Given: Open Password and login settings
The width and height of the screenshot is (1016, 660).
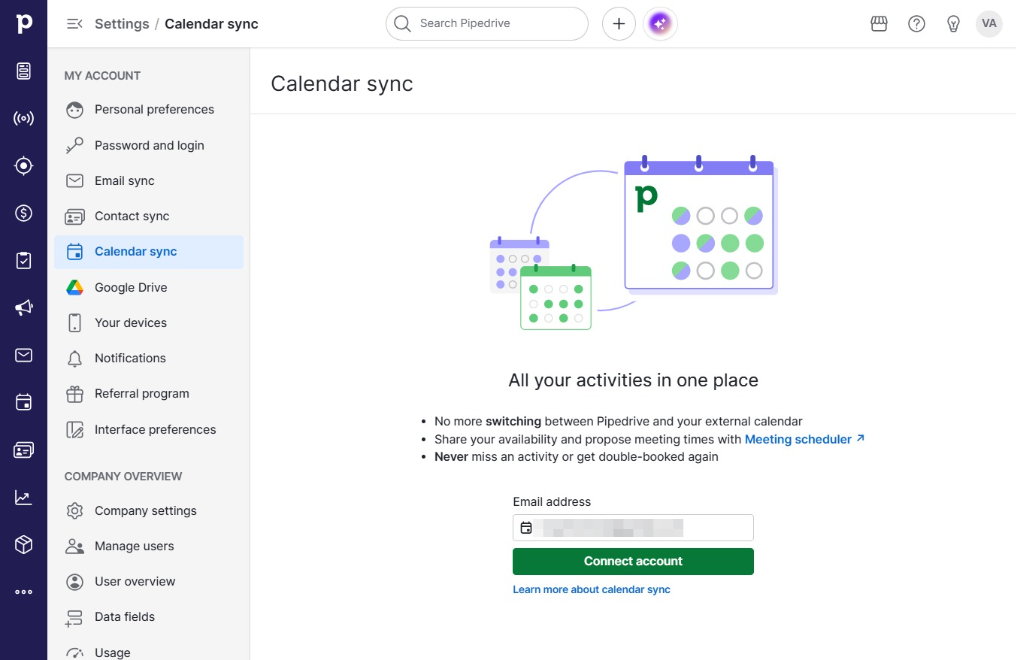Looking at the screenshot, I should point(149,145).
